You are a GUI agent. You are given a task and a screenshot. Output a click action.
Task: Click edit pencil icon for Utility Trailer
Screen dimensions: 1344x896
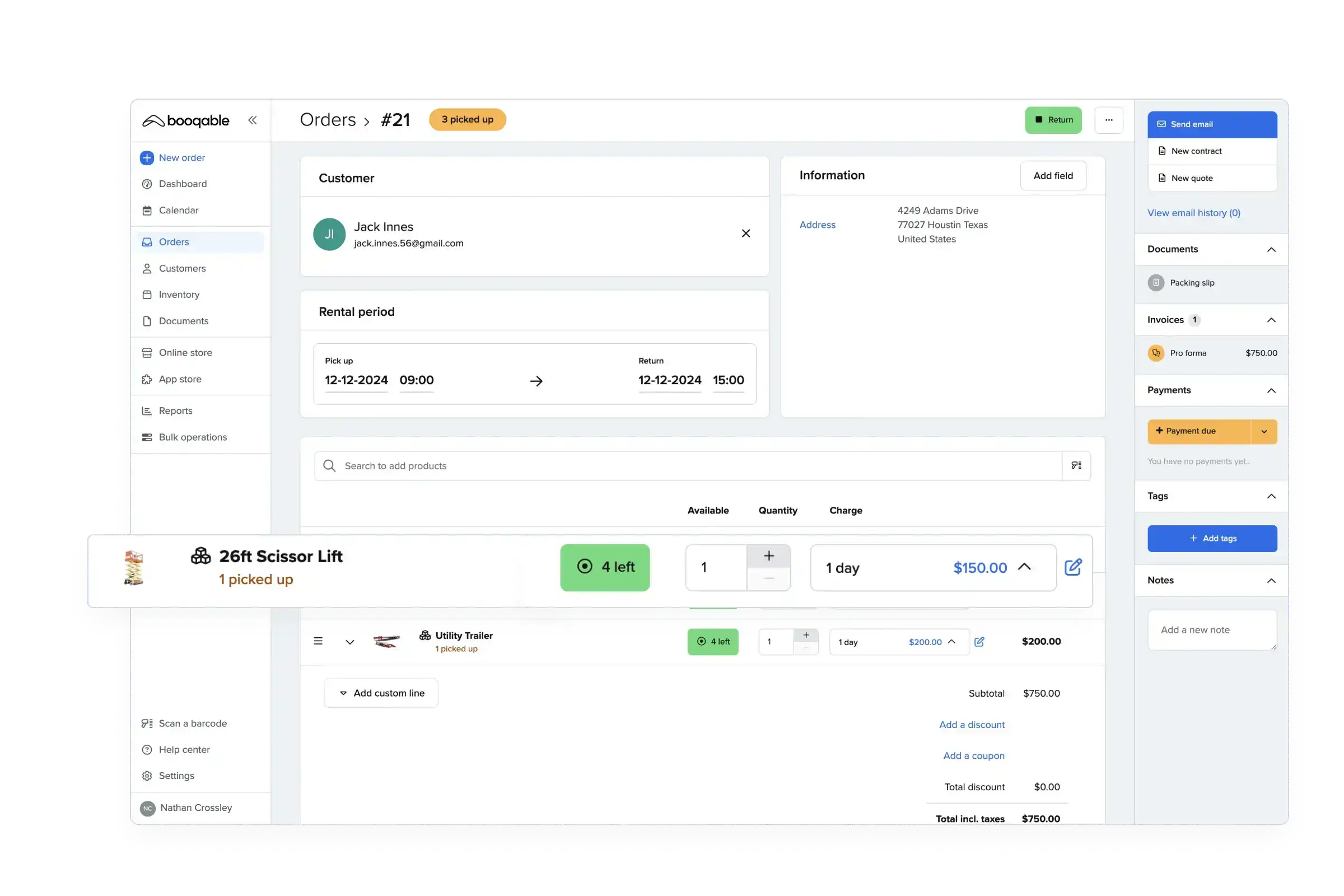point(979,642)
